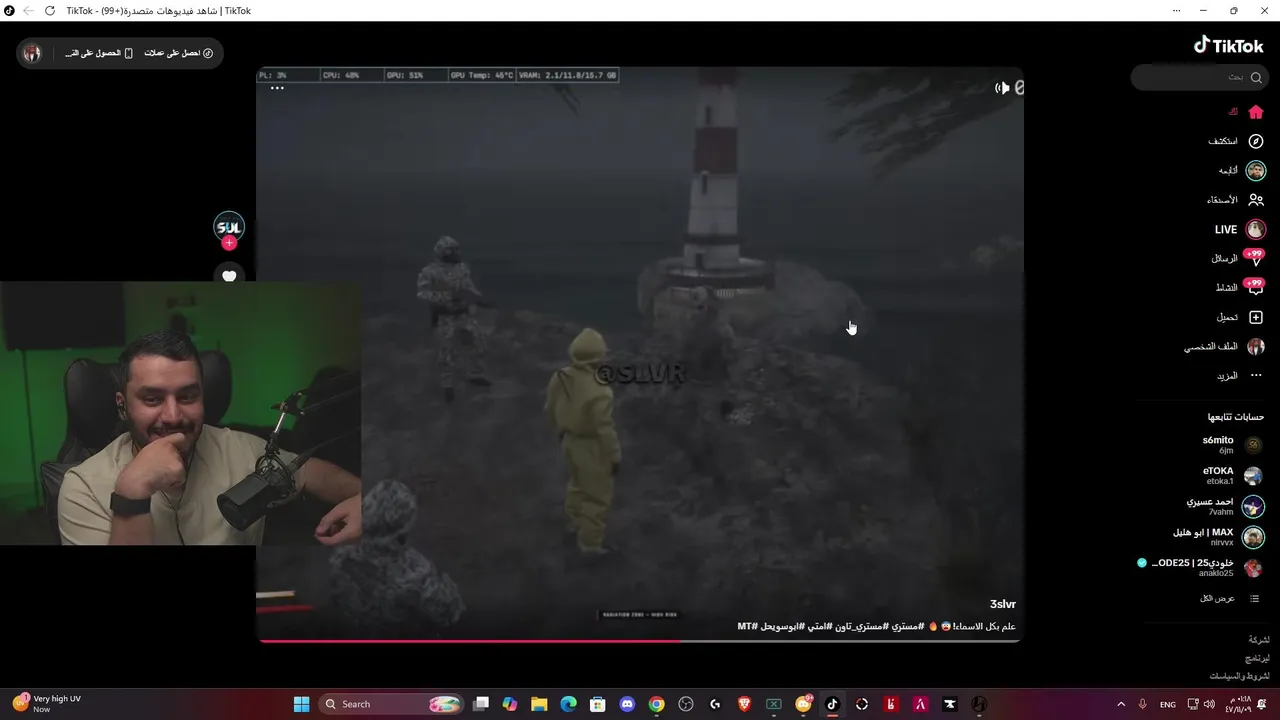Click the 'احصل على عملات' get coins button
Viewport: 1280px width, 720px height.
tap(178, 53)
